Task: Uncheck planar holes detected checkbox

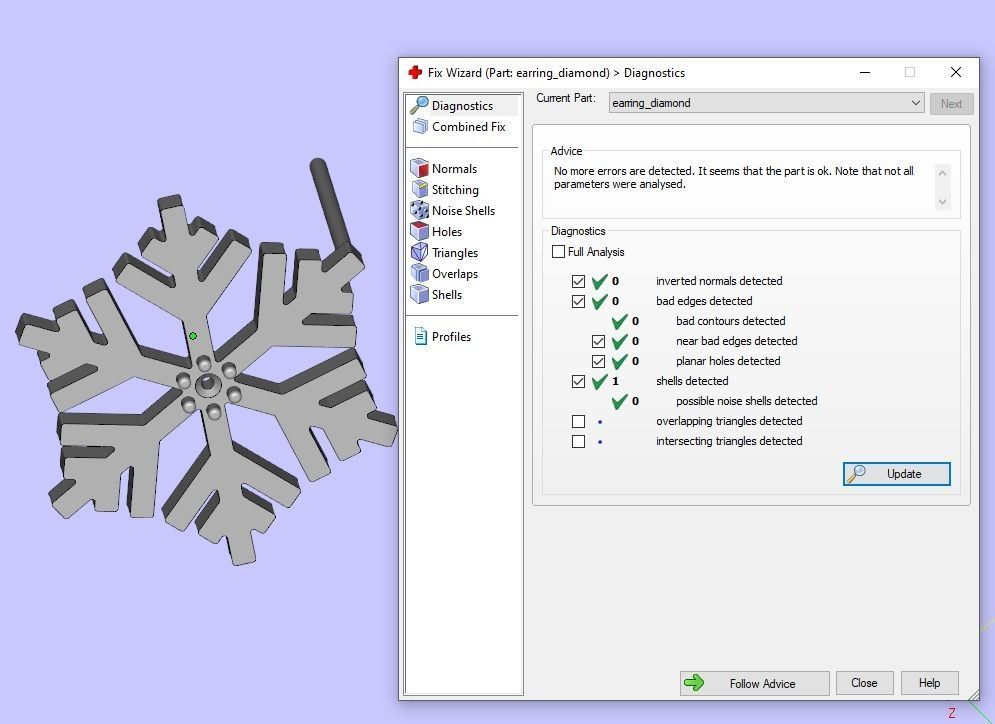Action: click(x=598, y=361)
